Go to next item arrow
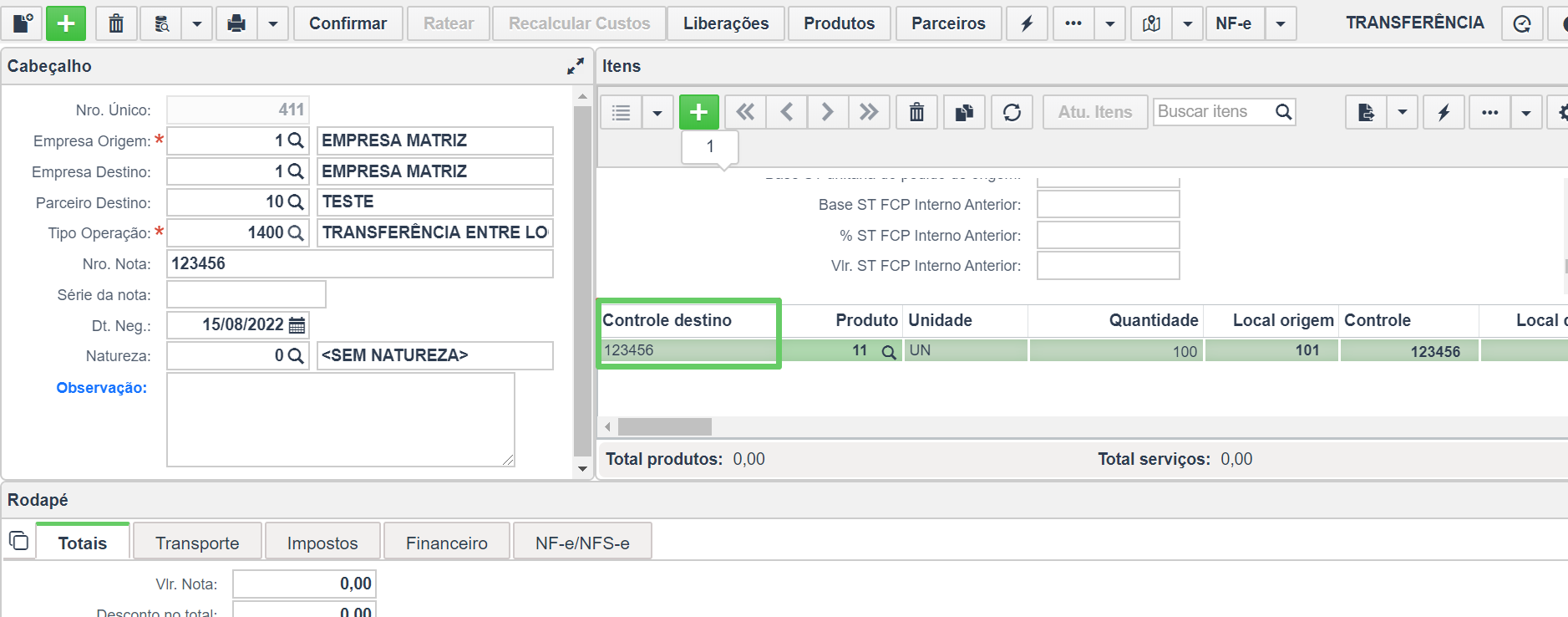Viewport: 1568px width, 617px height. pyautogui.click(x=828, y=112)
